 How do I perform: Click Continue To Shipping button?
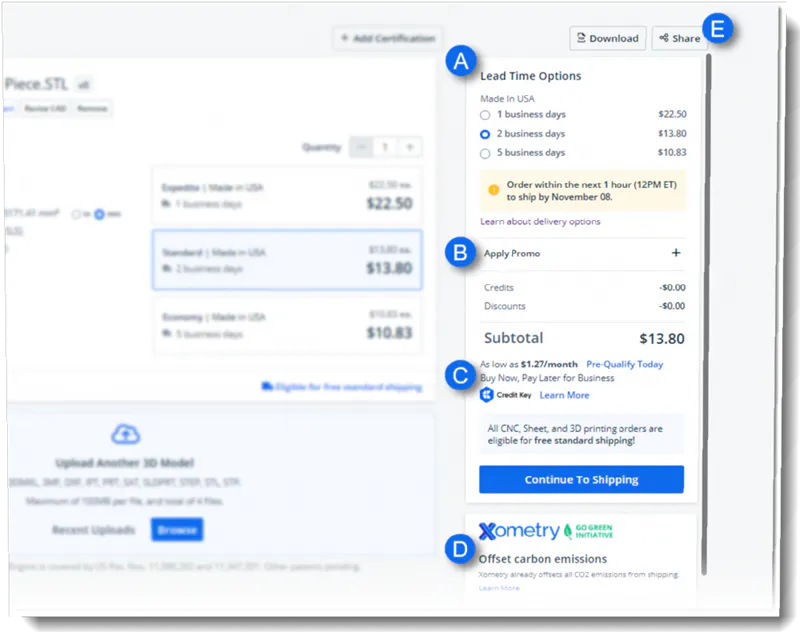click(x=581, y=479)
